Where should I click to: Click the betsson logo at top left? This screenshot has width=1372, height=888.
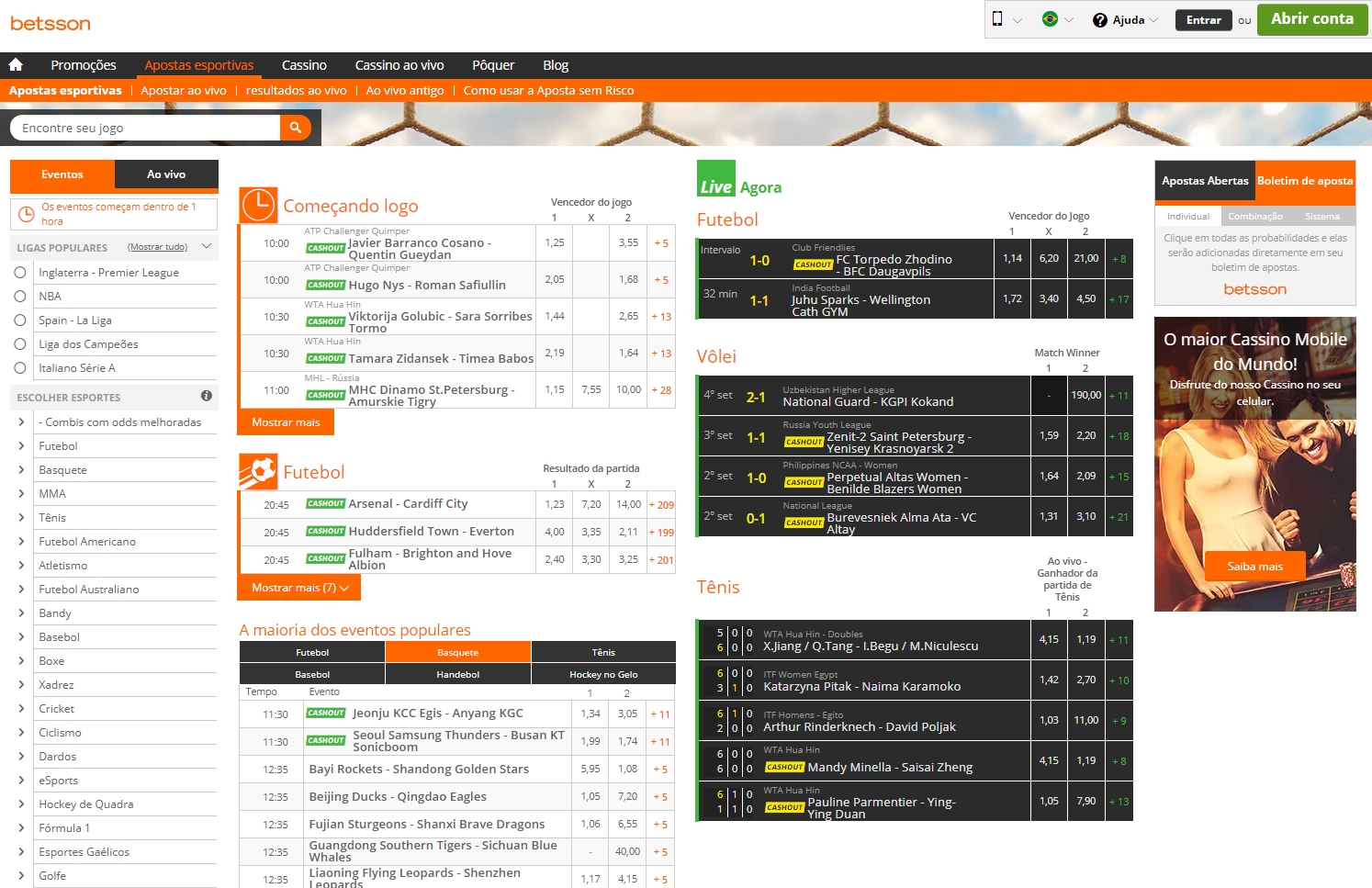click(x=51, y=23)
